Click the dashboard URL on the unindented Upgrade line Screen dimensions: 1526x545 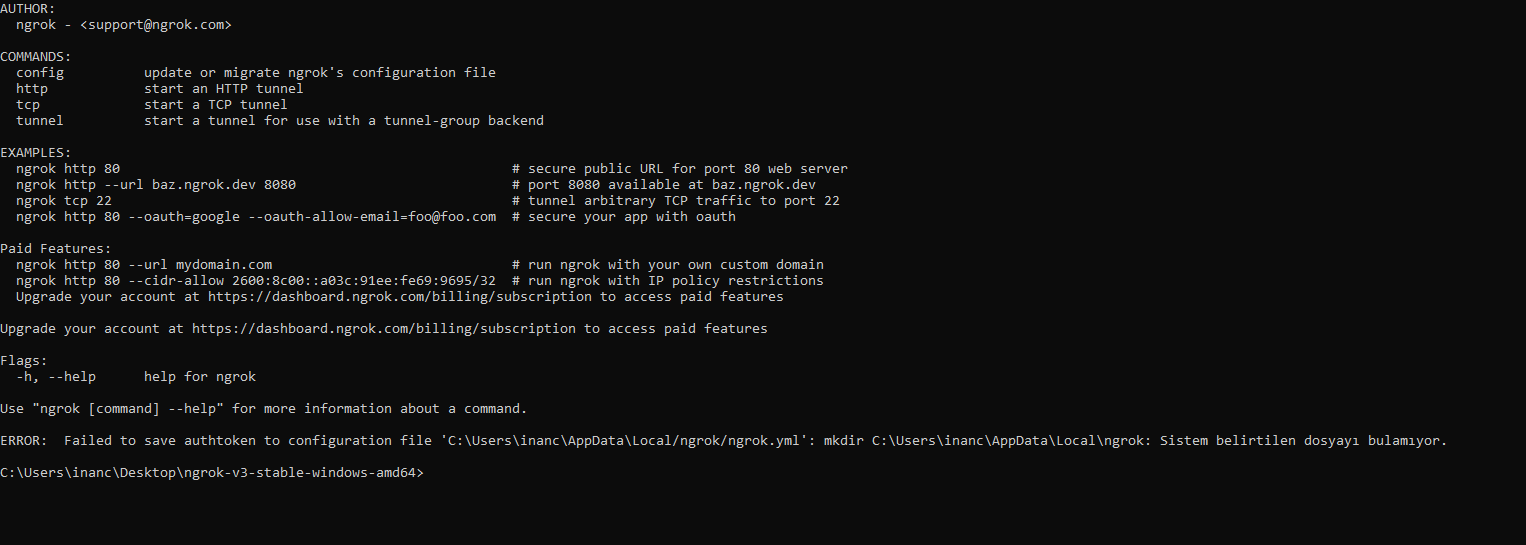384,329
